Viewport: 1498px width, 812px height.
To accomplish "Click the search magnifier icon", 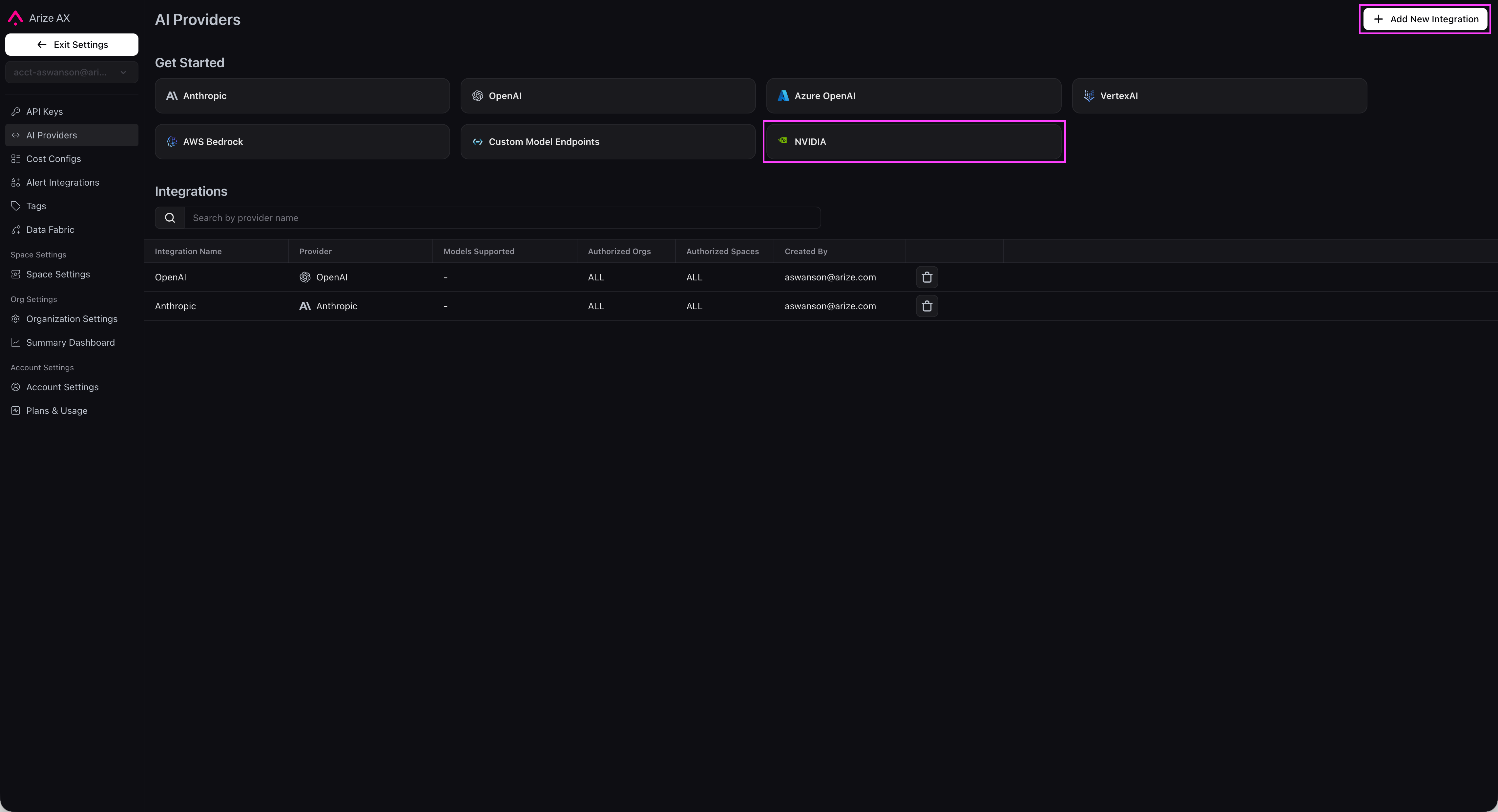I will point(170,218).
